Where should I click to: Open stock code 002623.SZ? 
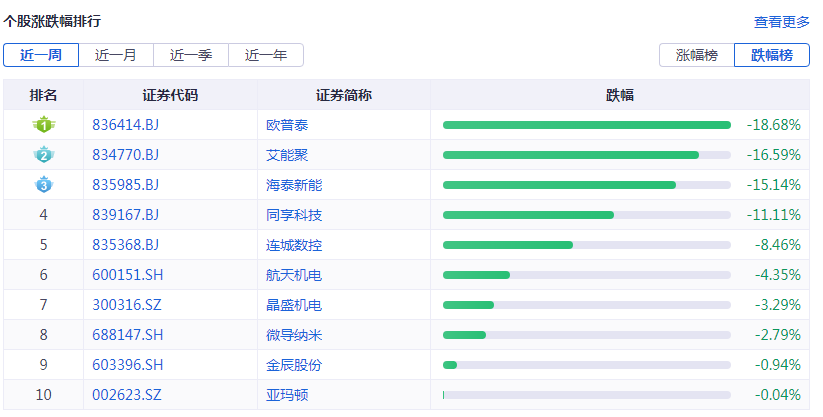[126, 395]
